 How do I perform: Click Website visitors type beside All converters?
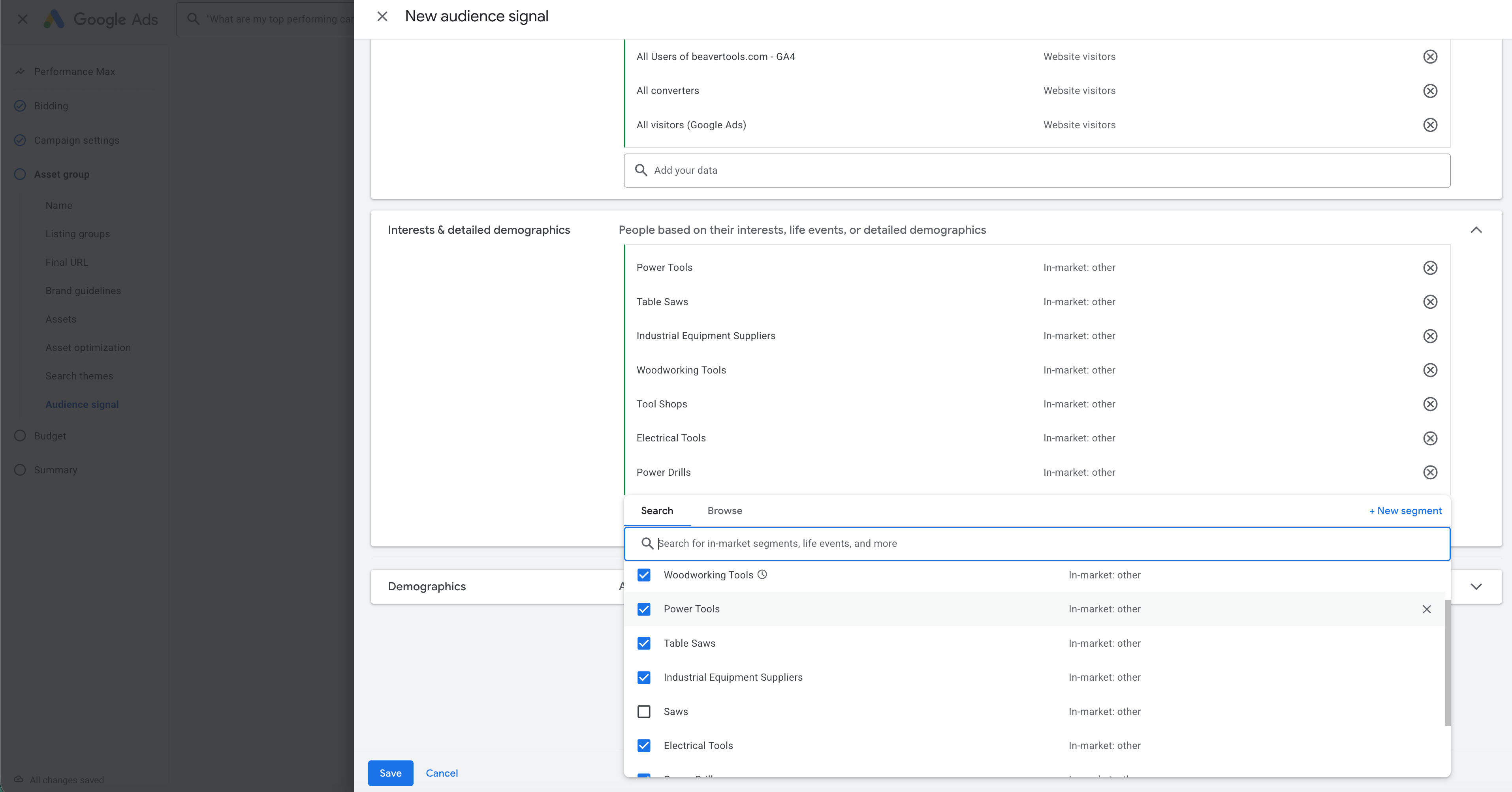1079,91
